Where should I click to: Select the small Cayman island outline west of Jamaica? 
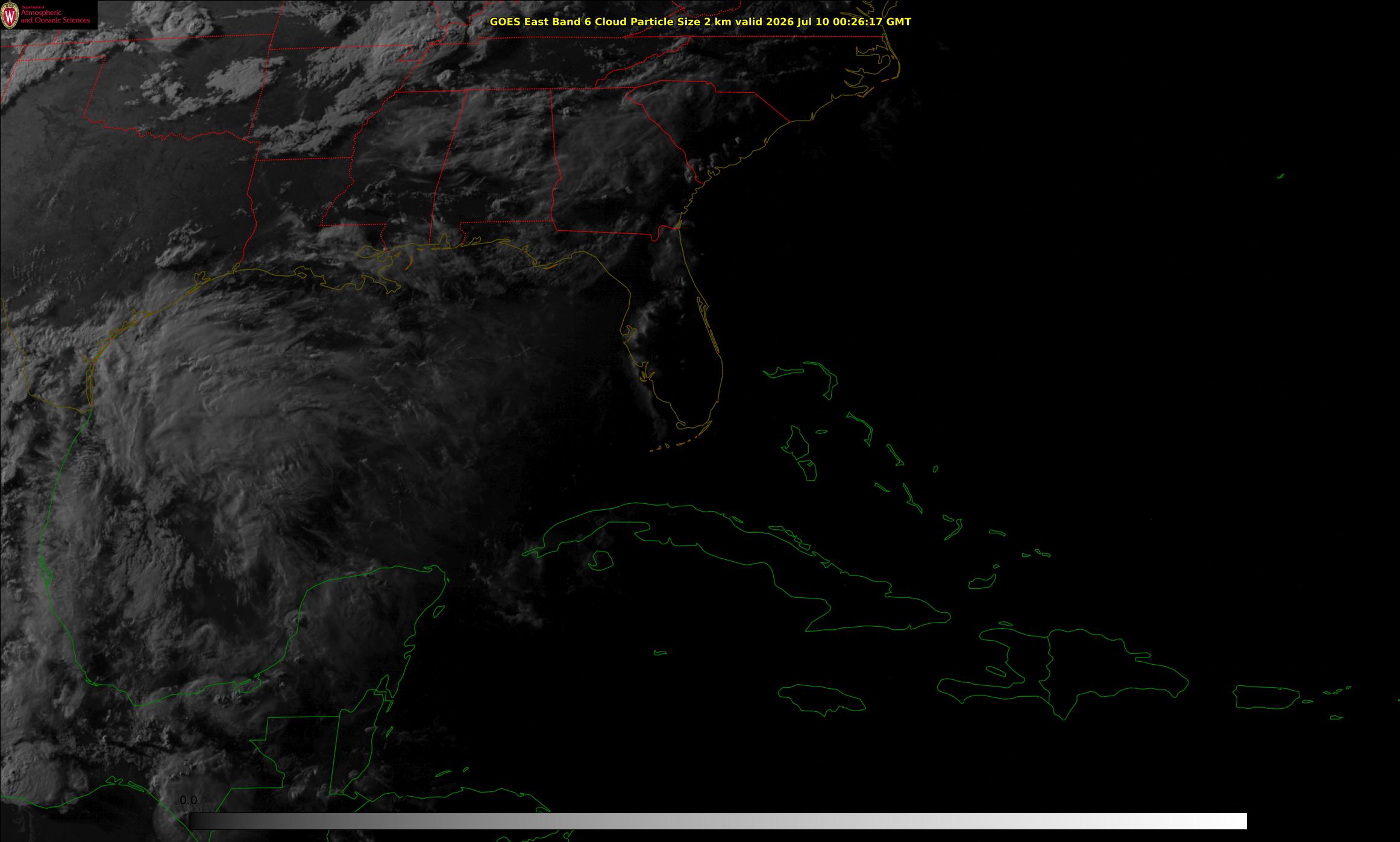pos(661,653)
